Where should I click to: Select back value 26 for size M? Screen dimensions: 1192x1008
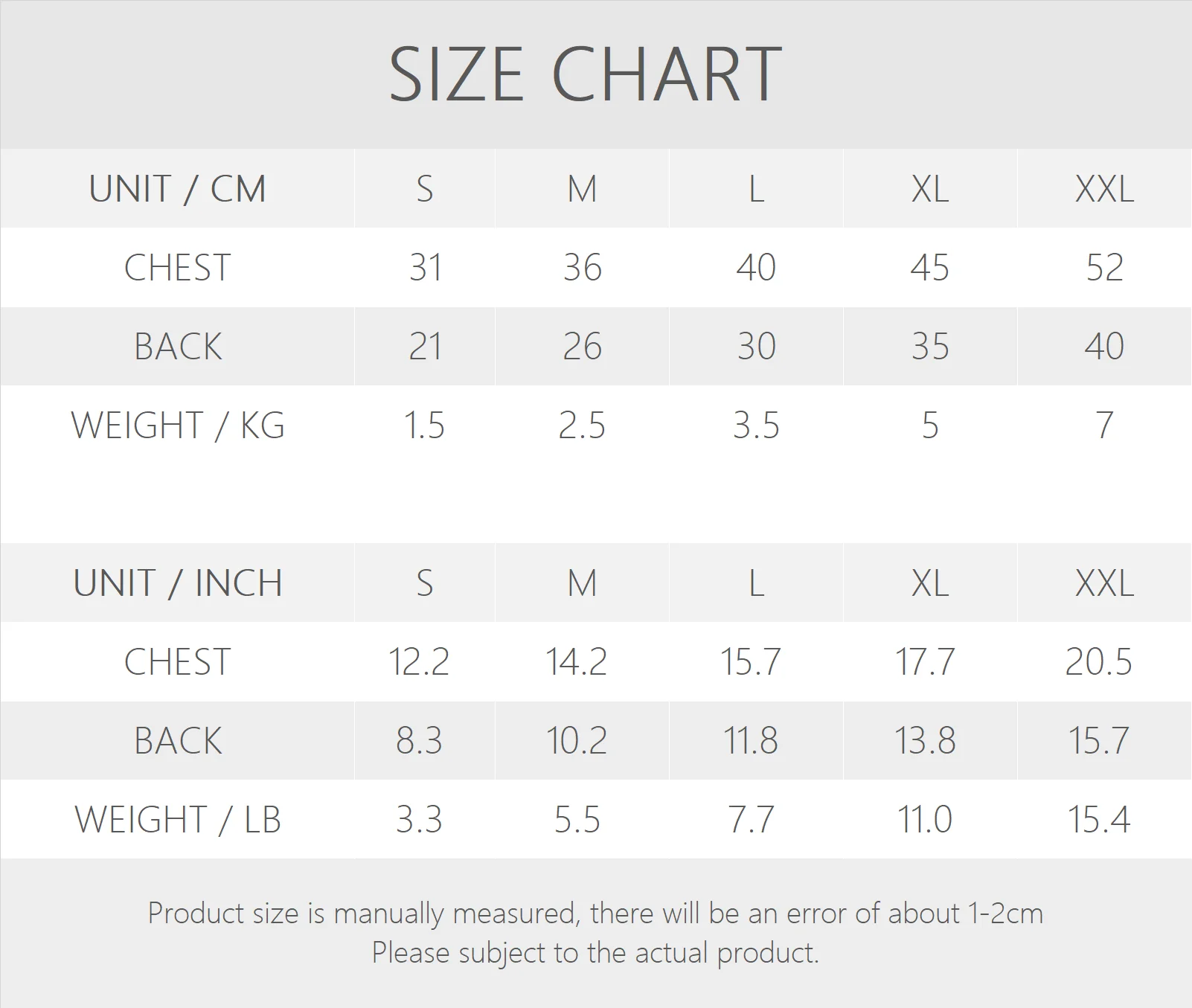[582, 347]
